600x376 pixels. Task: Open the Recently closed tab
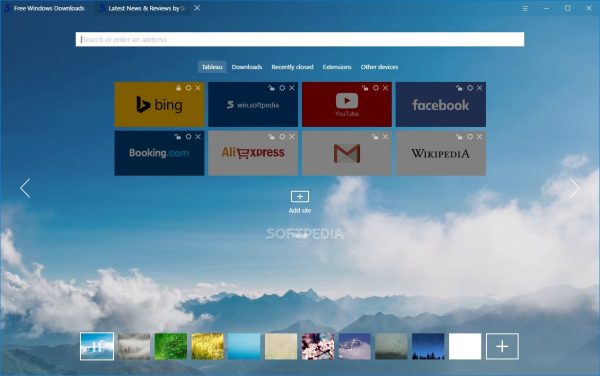pos(292,67)
